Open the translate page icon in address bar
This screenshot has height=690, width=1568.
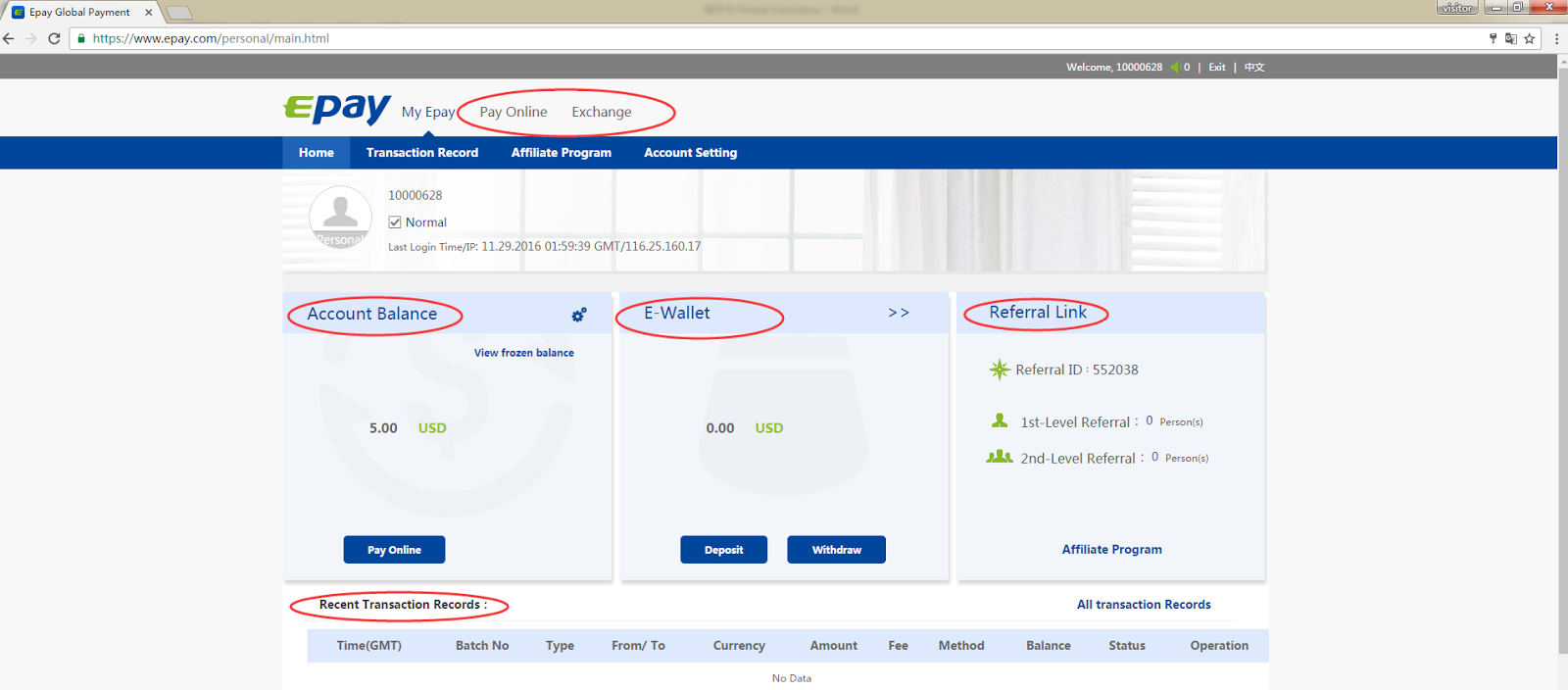(1510, 38)
